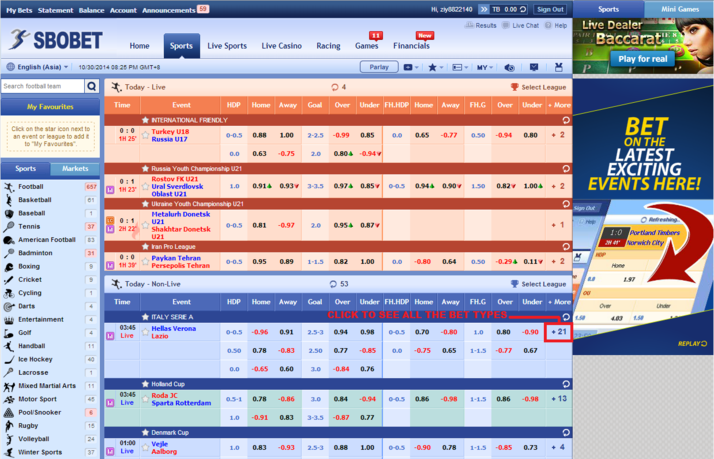
Task: Star the Rostov FK U21 match
Action: [x=145, y=186]
